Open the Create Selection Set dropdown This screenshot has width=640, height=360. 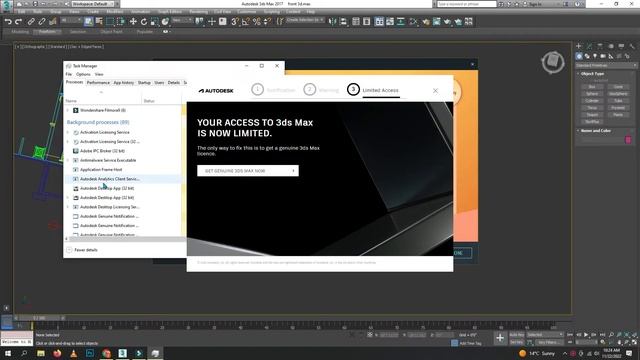(x=305, y=20)
